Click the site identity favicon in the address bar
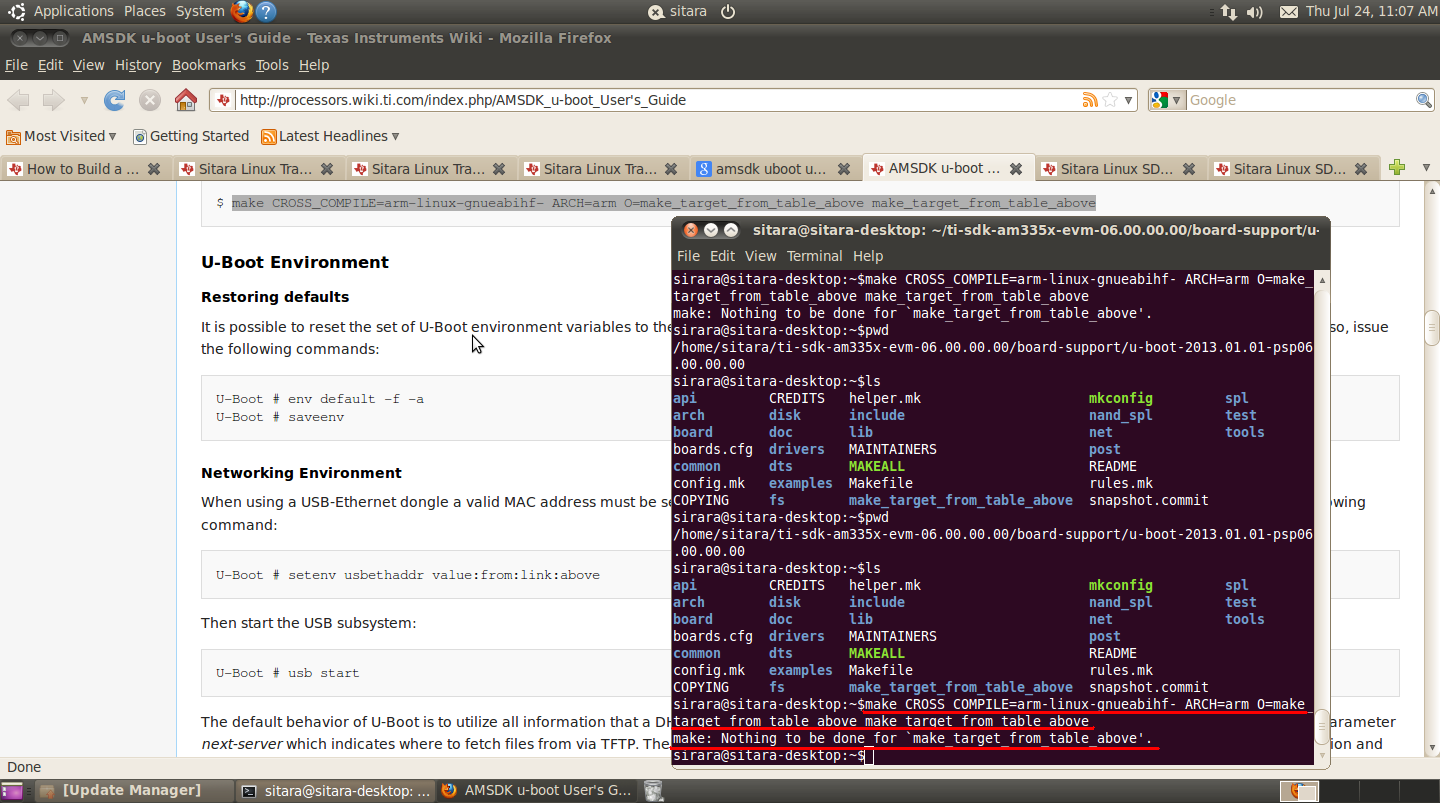This screenshot has width=1440, height=803. tap(224, 100)
